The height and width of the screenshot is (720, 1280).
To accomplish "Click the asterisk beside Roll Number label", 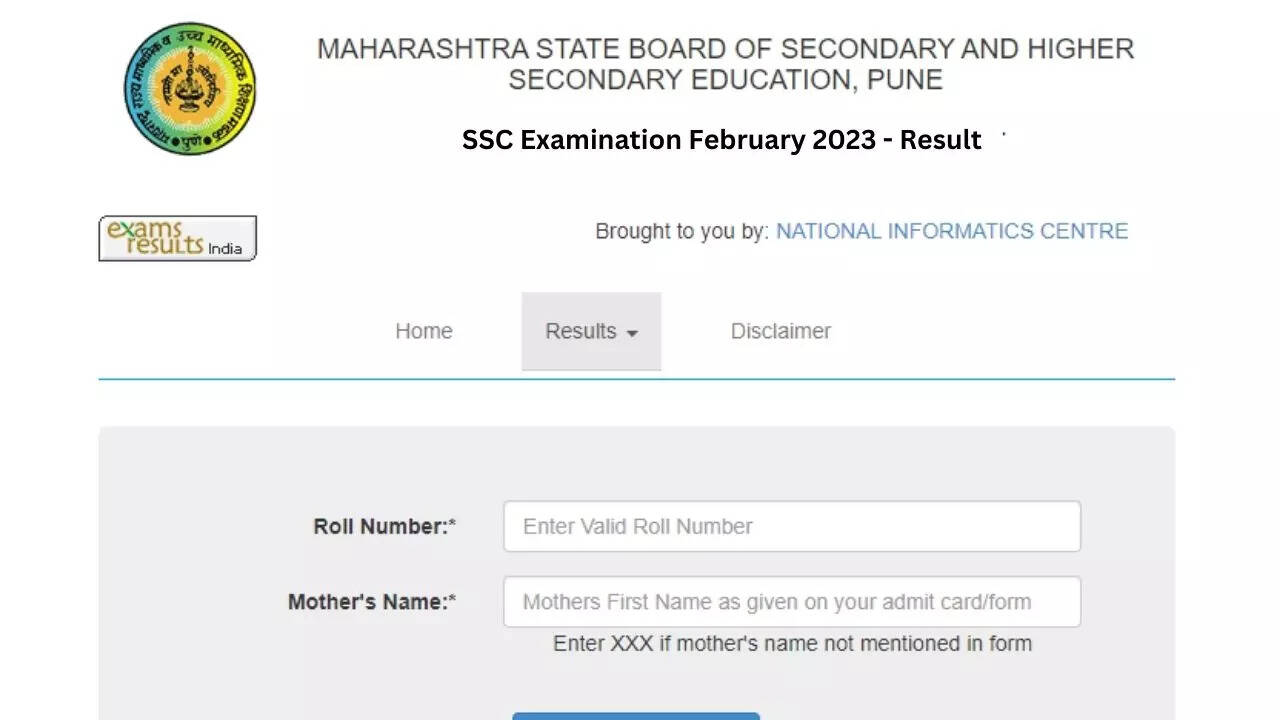I will [x=453, y=524].
